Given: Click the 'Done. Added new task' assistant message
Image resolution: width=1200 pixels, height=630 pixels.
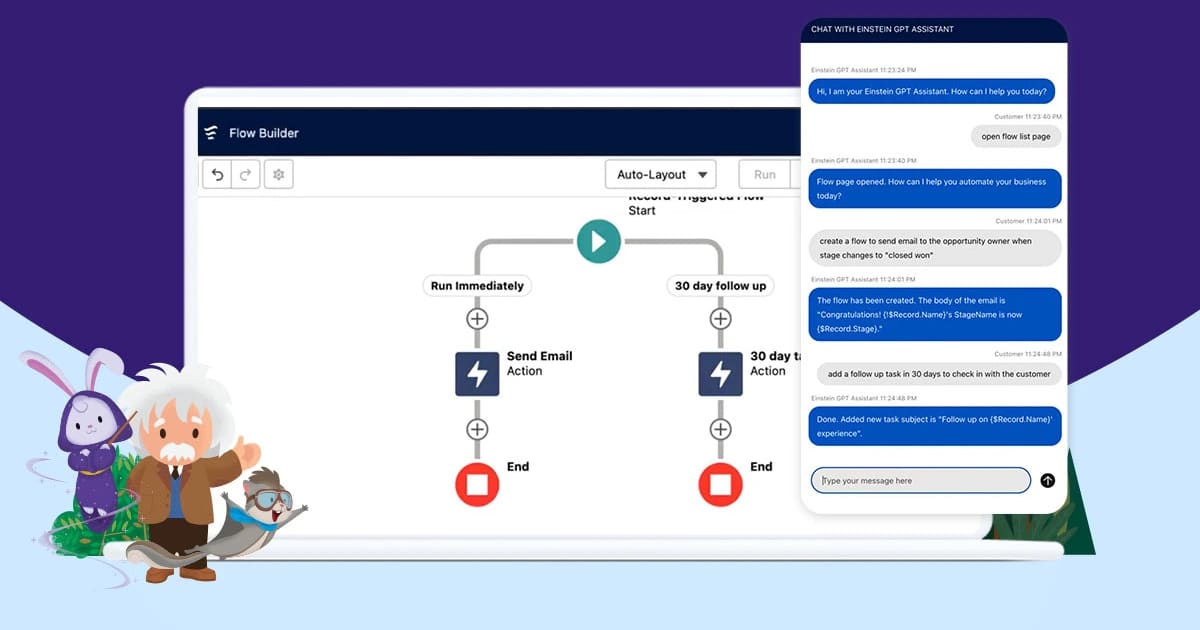Looking at the screenshot, I should point(935,427).
